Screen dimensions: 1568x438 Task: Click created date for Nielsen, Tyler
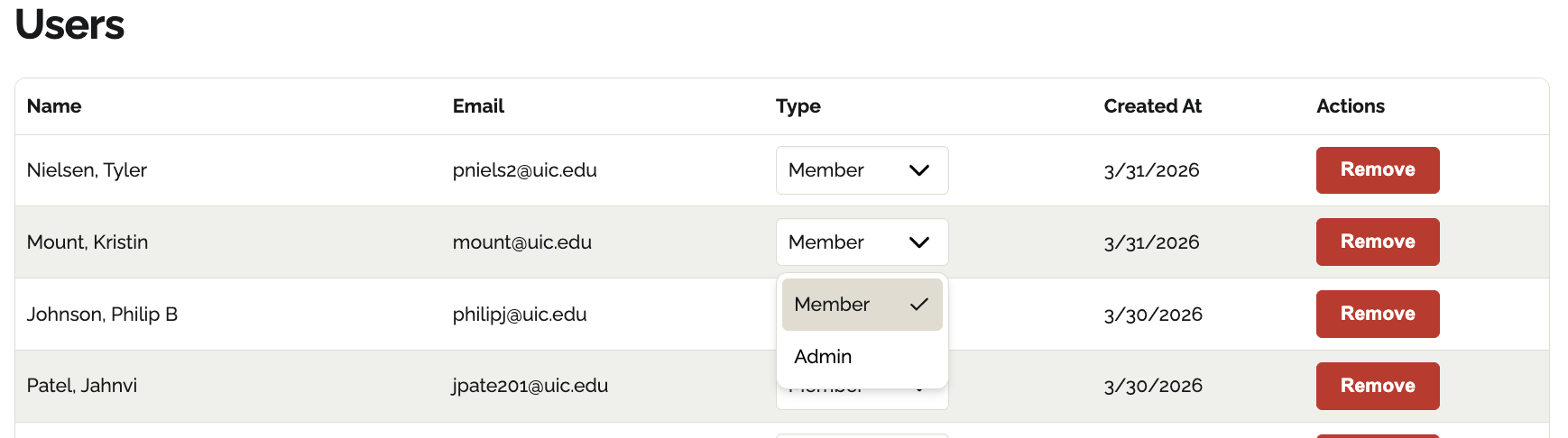(x=1152, y=170)
